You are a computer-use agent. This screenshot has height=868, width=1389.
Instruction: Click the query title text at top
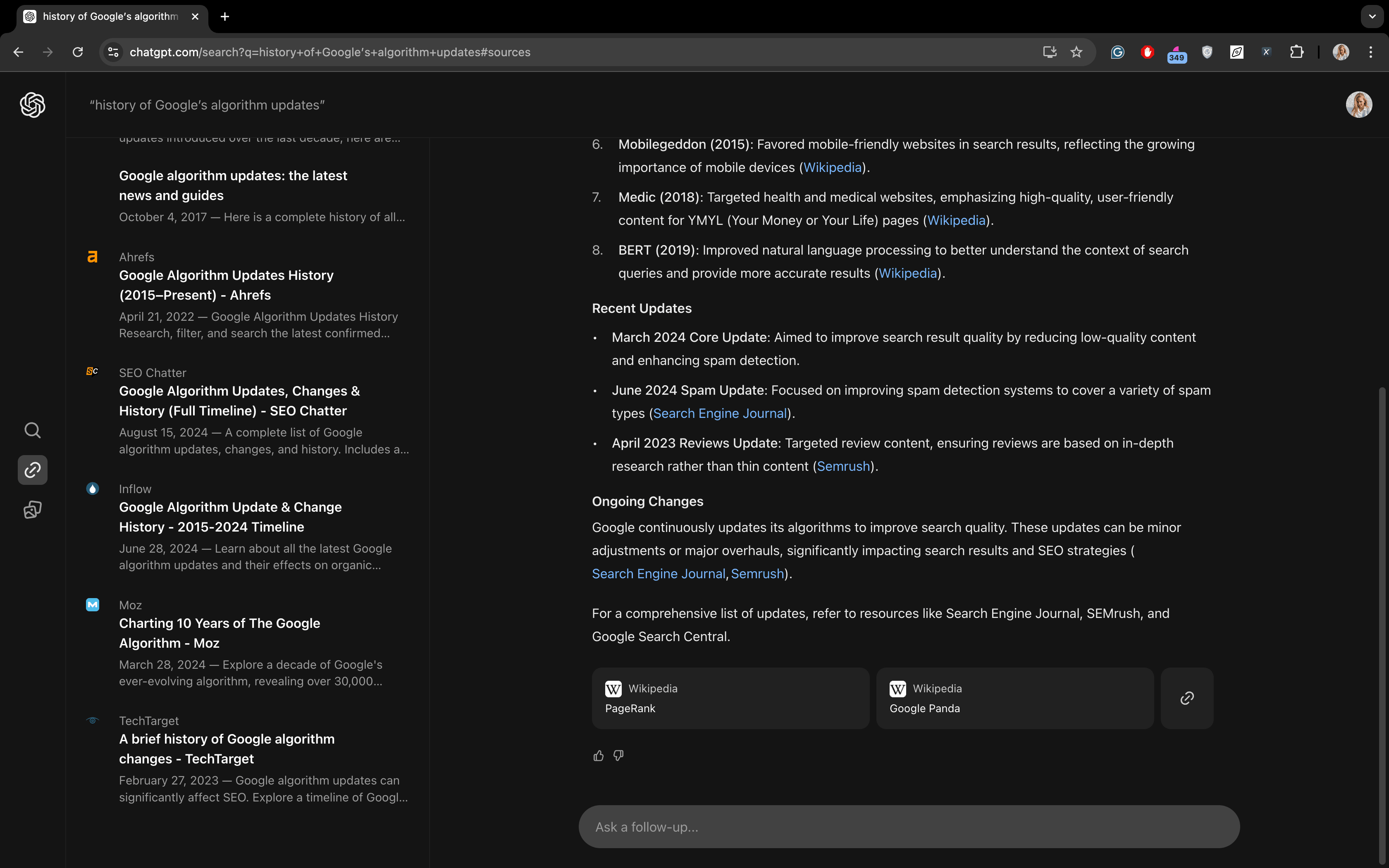coord(207,105)
